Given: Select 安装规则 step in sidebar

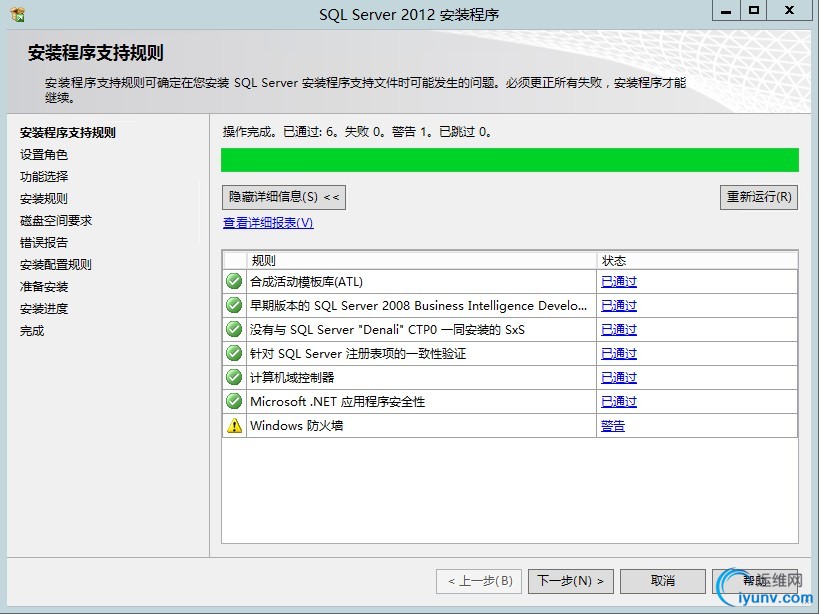Looking at the screenshot, I should coord(44,198).
